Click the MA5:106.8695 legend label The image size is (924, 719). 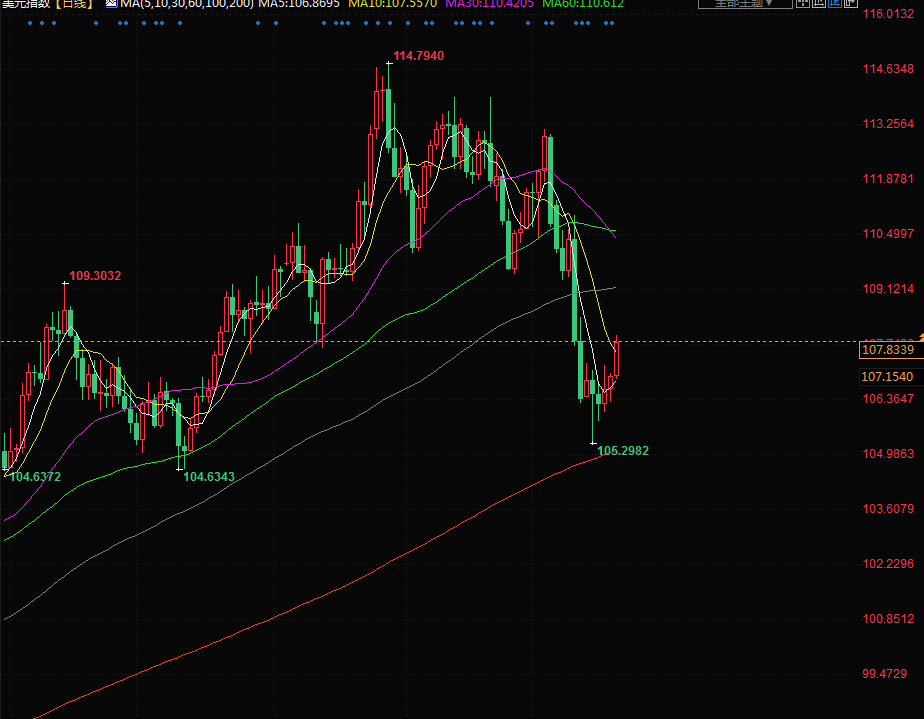point(299,4)
